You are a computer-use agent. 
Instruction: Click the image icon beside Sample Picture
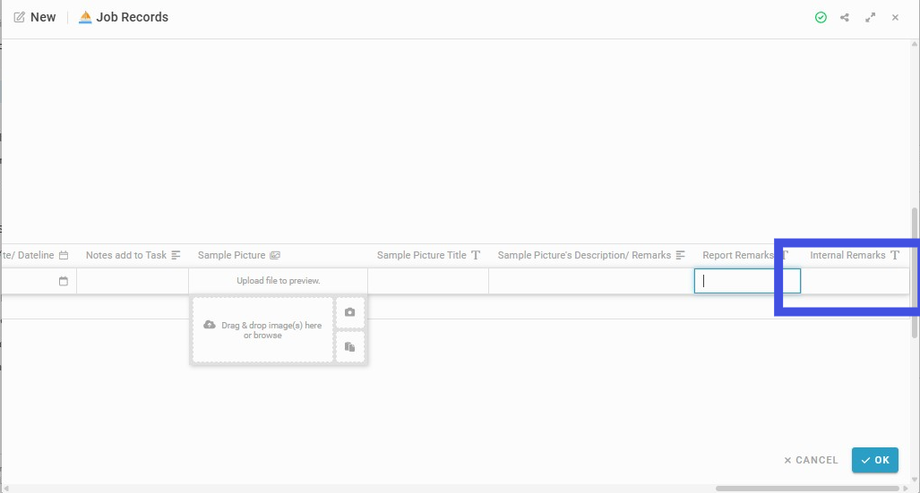(x=275, y=255)
